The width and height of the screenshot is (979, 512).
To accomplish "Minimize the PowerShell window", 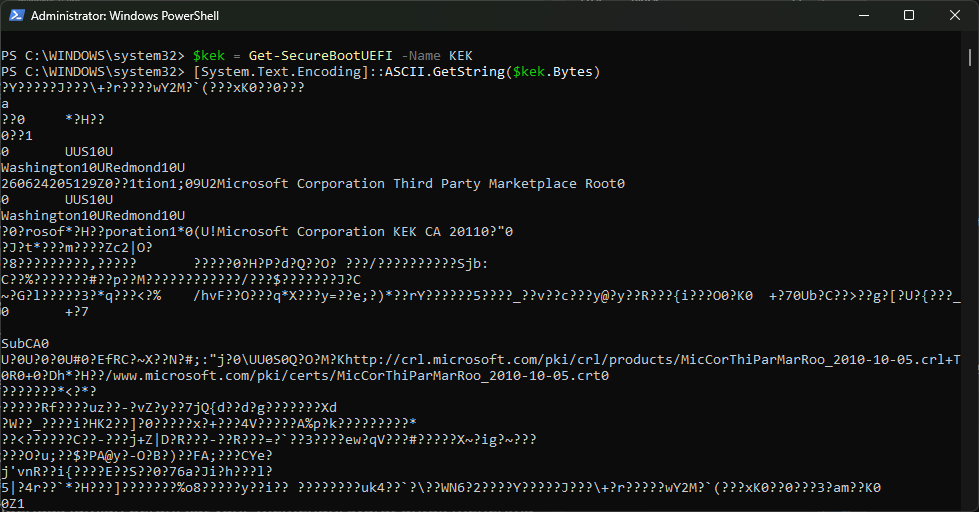I will pyautogui.click(x=861, y=16).
